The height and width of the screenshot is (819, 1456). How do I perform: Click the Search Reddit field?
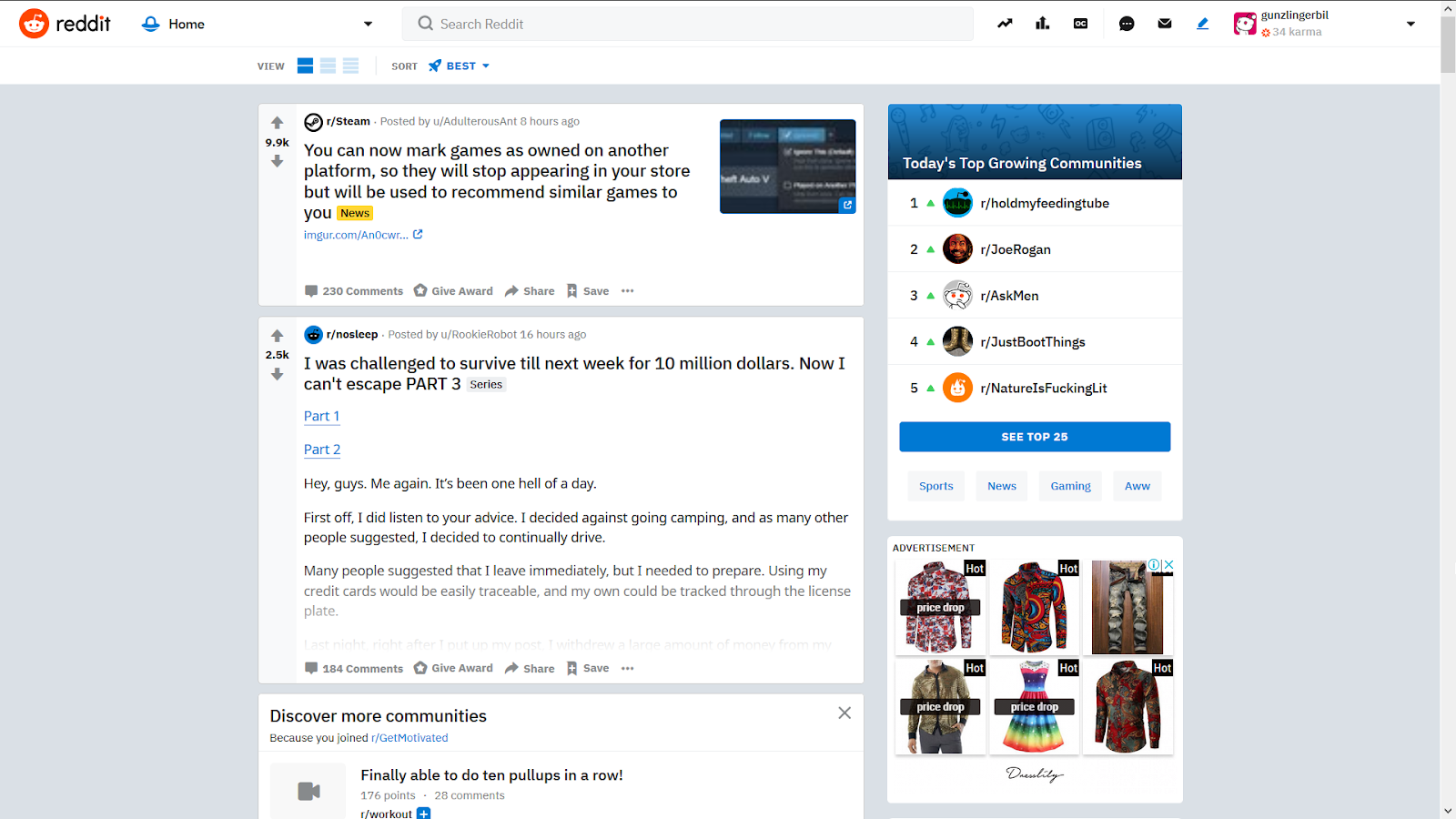click(688, 24)
